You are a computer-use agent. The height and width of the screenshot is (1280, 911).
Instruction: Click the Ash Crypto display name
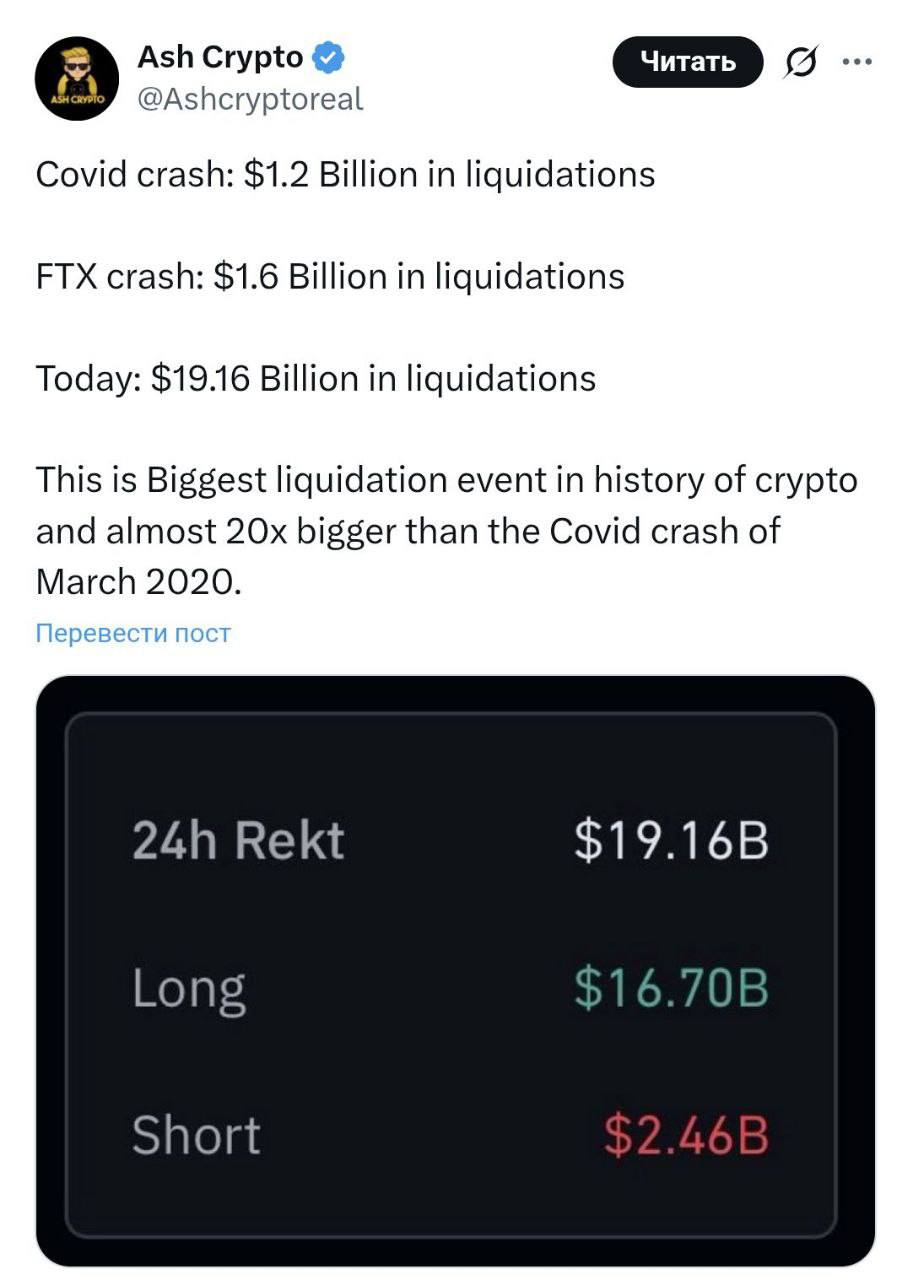tap(219, 58)
